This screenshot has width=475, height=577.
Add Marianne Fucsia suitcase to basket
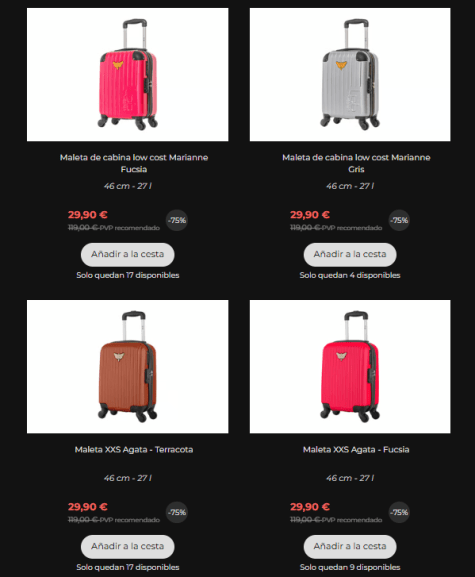coord(128,254)
